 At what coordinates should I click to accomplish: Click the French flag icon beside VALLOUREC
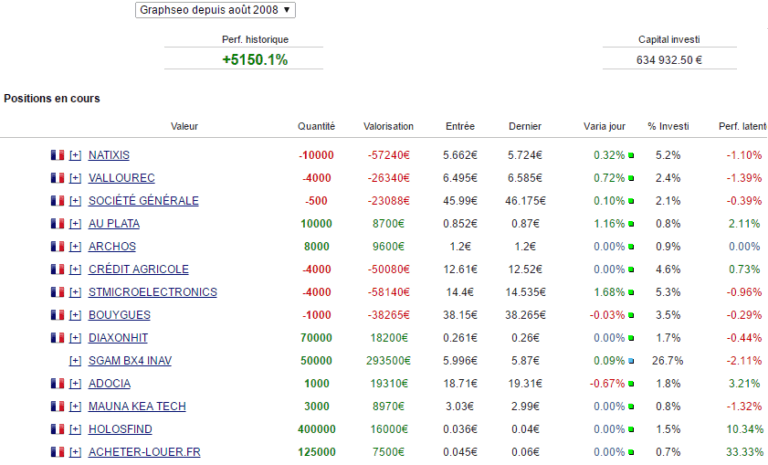(57, 178)
